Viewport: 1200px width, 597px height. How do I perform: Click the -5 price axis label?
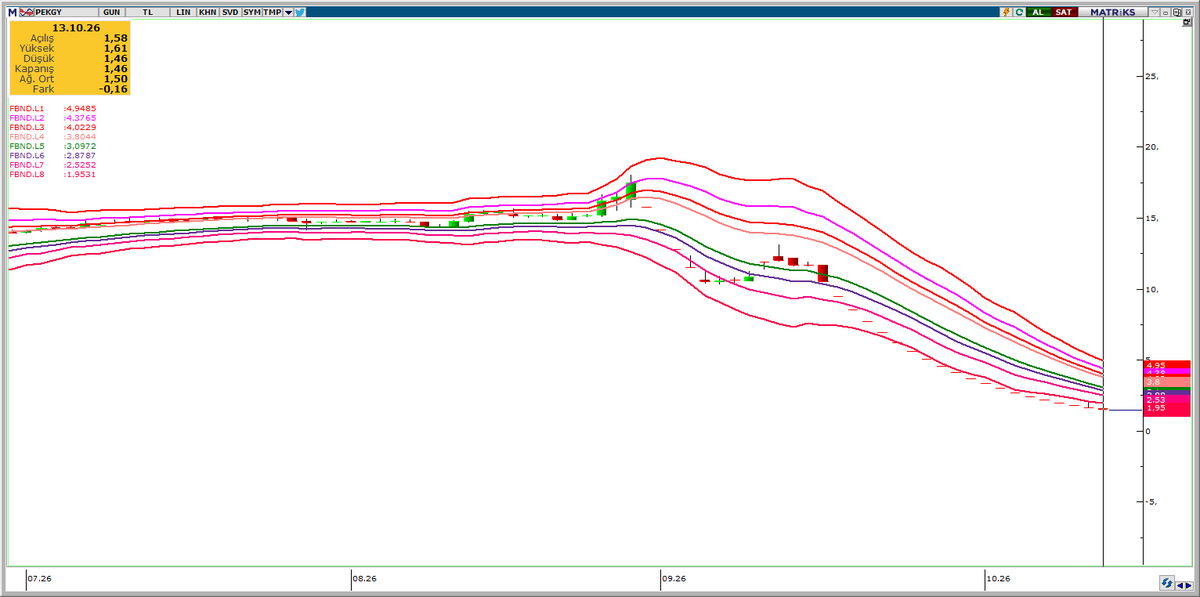1151,502
